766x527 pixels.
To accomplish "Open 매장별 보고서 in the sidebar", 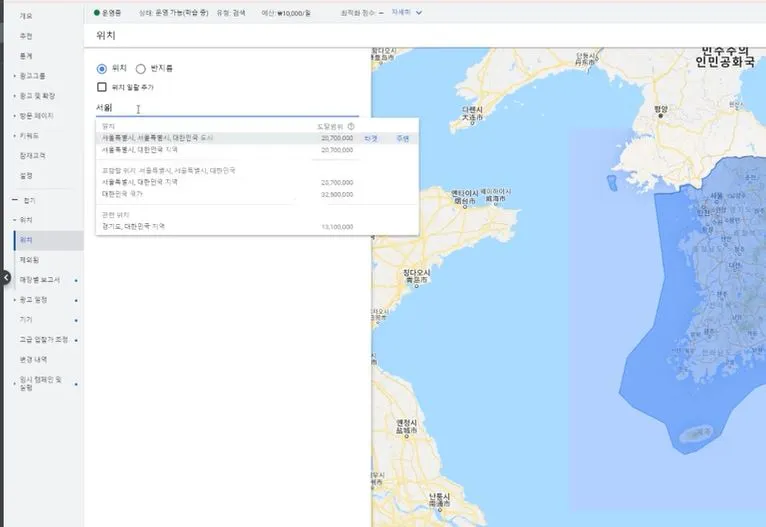I will pos(40,280).
